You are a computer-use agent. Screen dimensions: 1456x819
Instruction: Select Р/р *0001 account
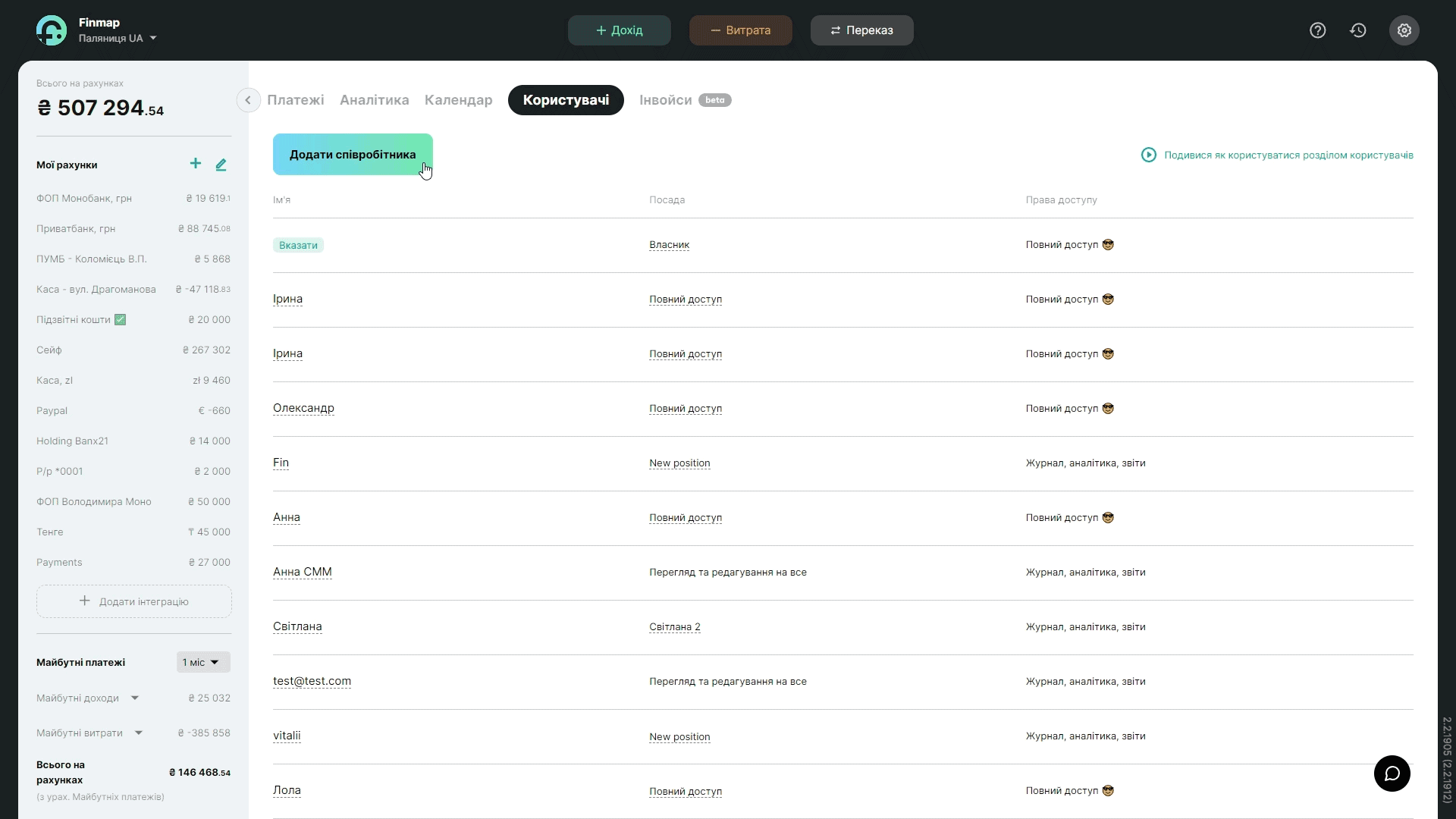coord(133,471)
